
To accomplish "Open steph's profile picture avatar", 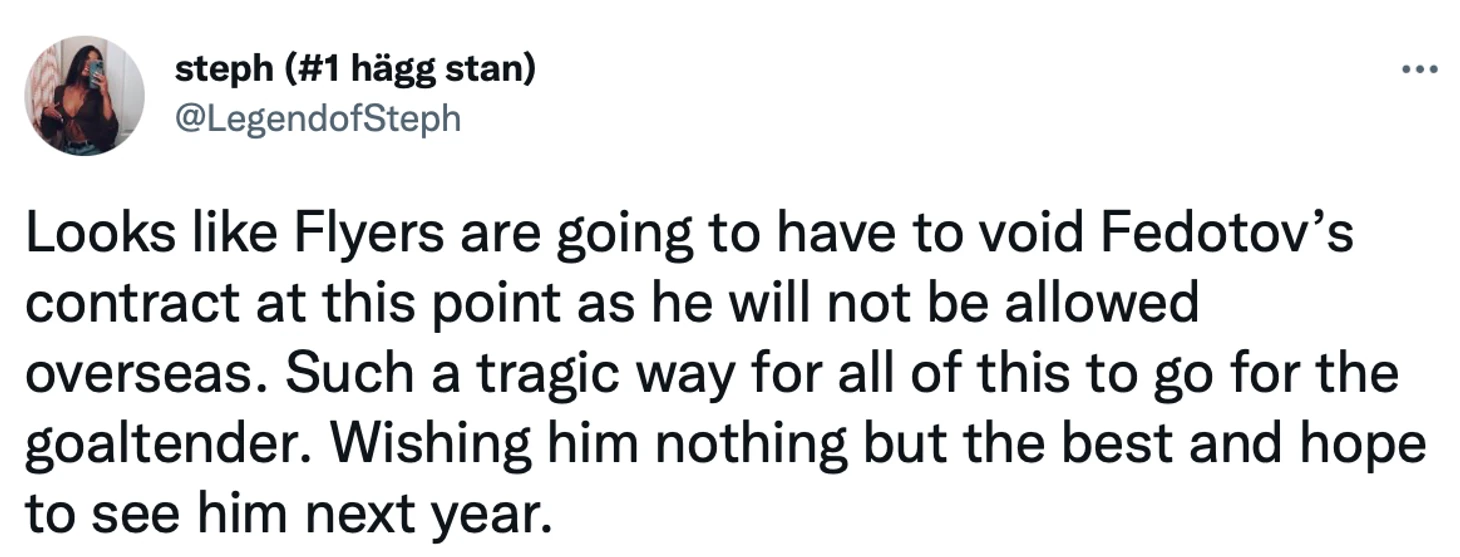I will (86, 96).
